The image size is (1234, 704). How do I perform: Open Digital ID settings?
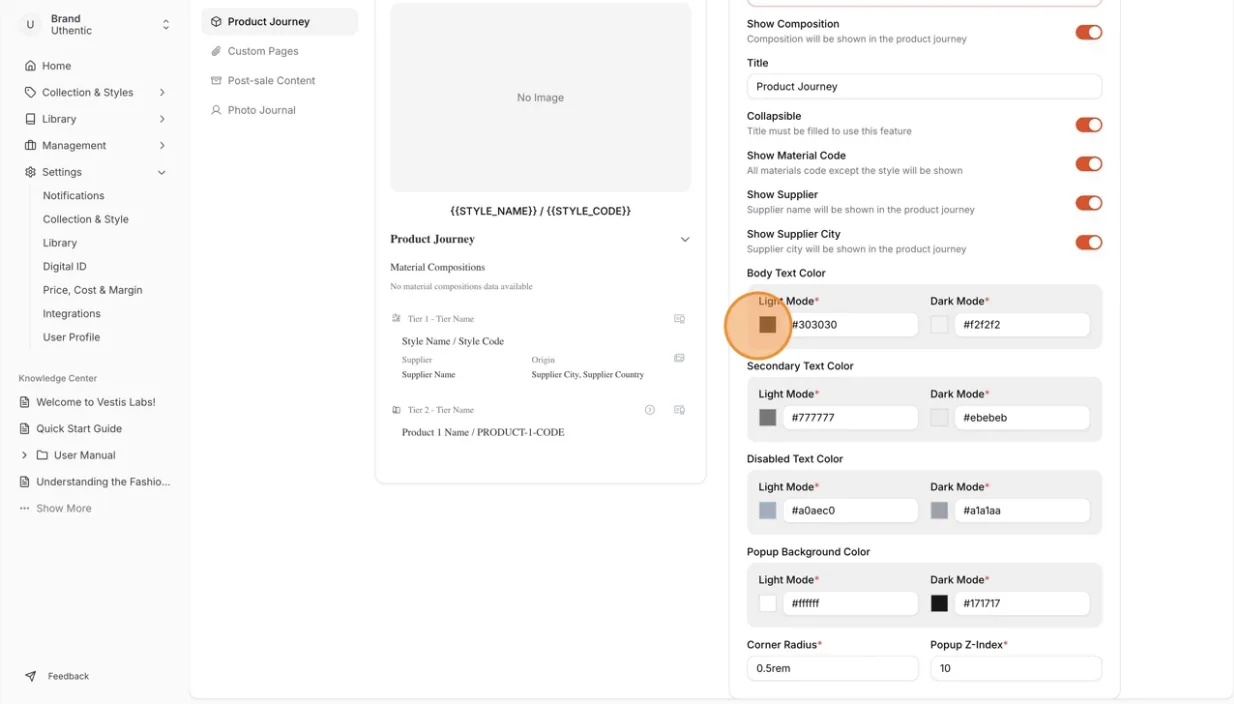coord(65,267)
